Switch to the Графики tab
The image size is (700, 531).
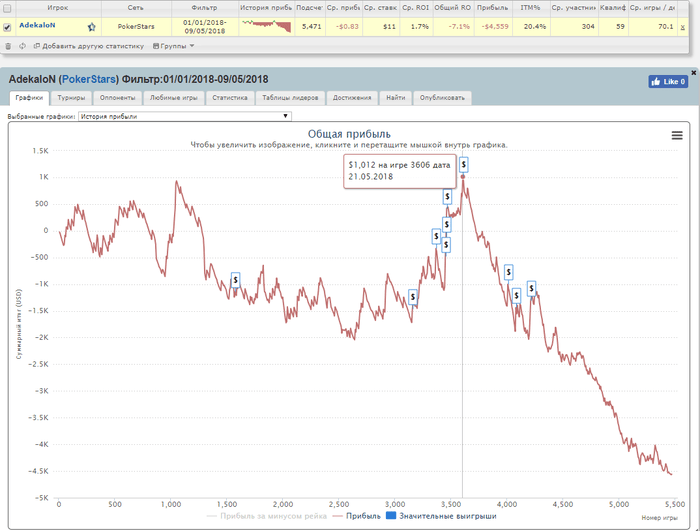click(x=29, y=98)
